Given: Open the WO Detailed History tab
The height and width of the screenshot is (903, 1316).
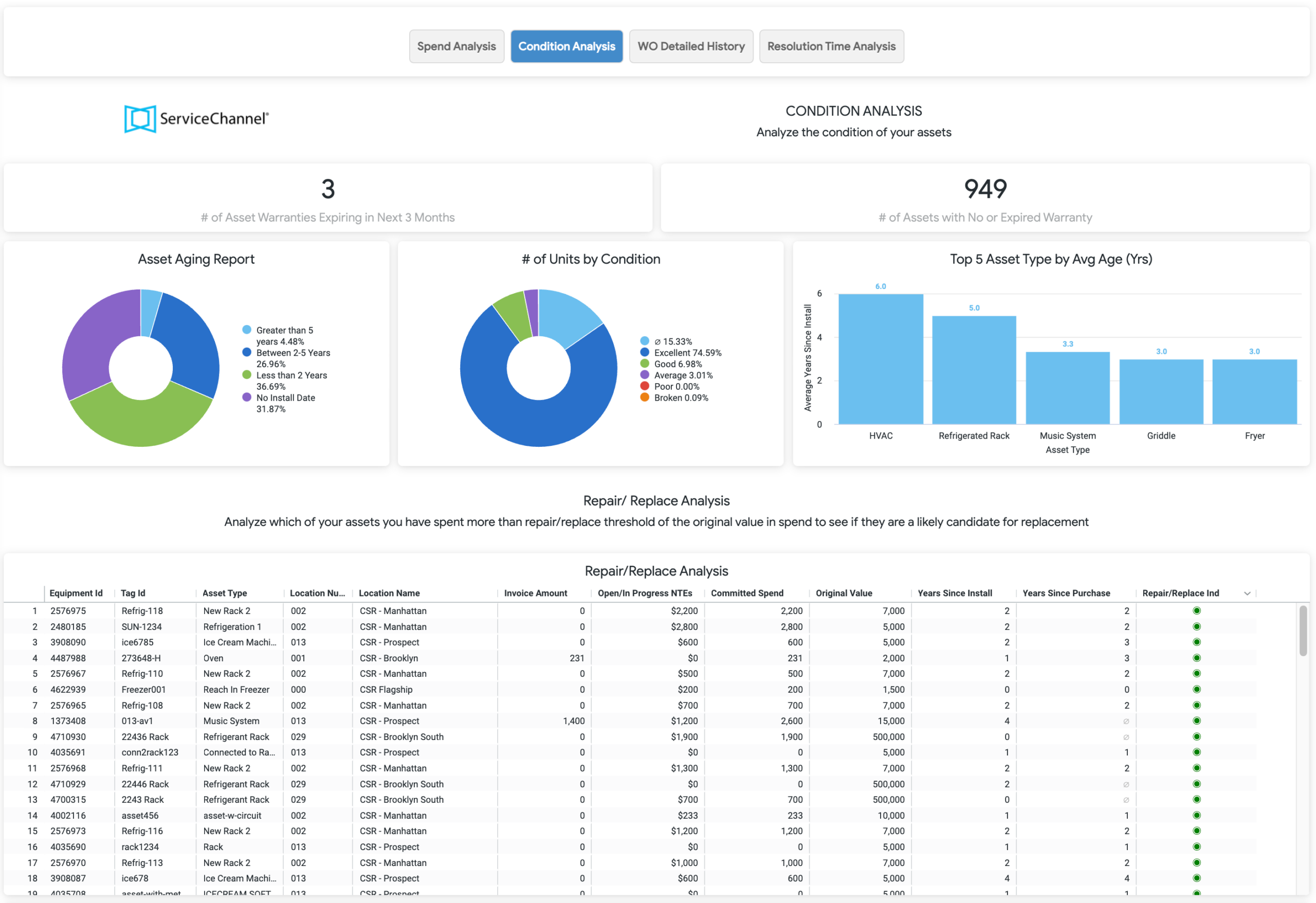Looking at the screenshot, I should click(691, 46).
